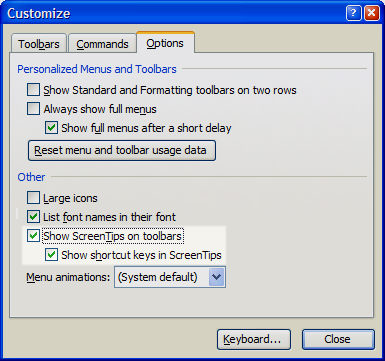Uncheck Show full menus after a short delay
The width and height of the screenshot is (385, 361).
(51, 128)
